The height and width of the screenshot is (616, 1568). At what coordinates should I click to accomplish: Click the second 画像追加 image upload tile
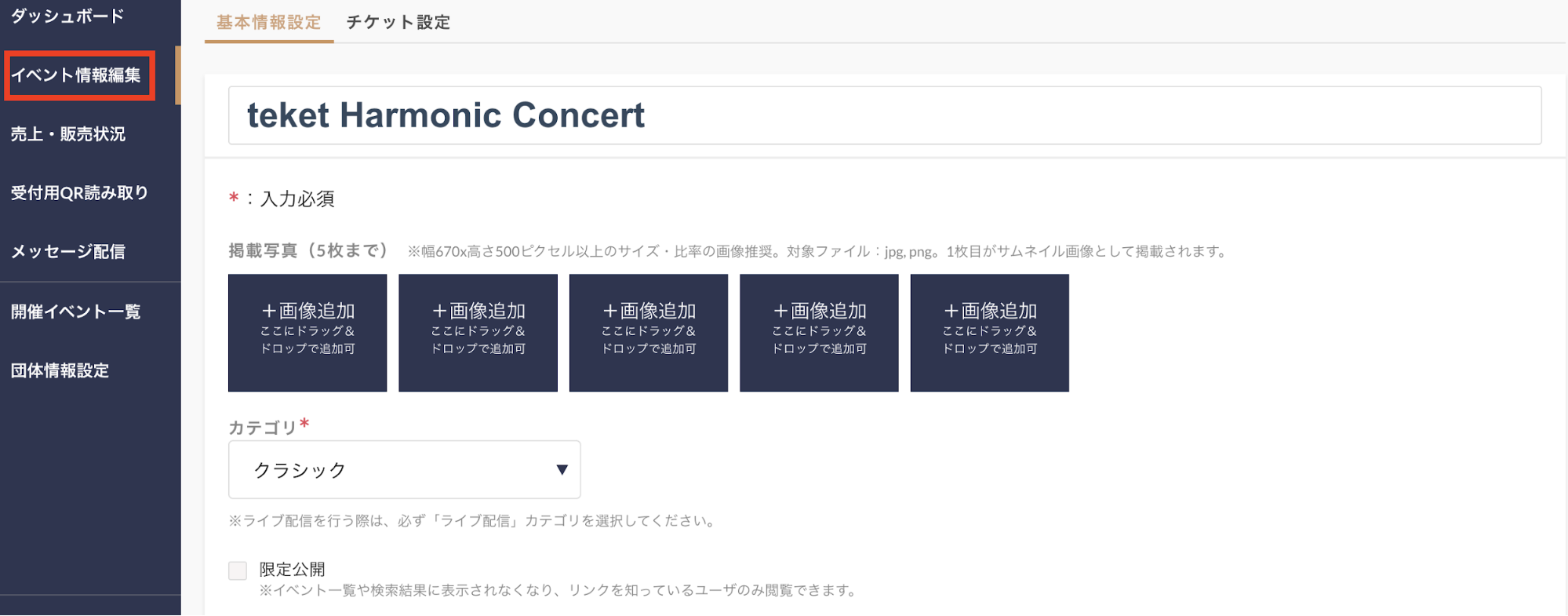tap(478, 333)
